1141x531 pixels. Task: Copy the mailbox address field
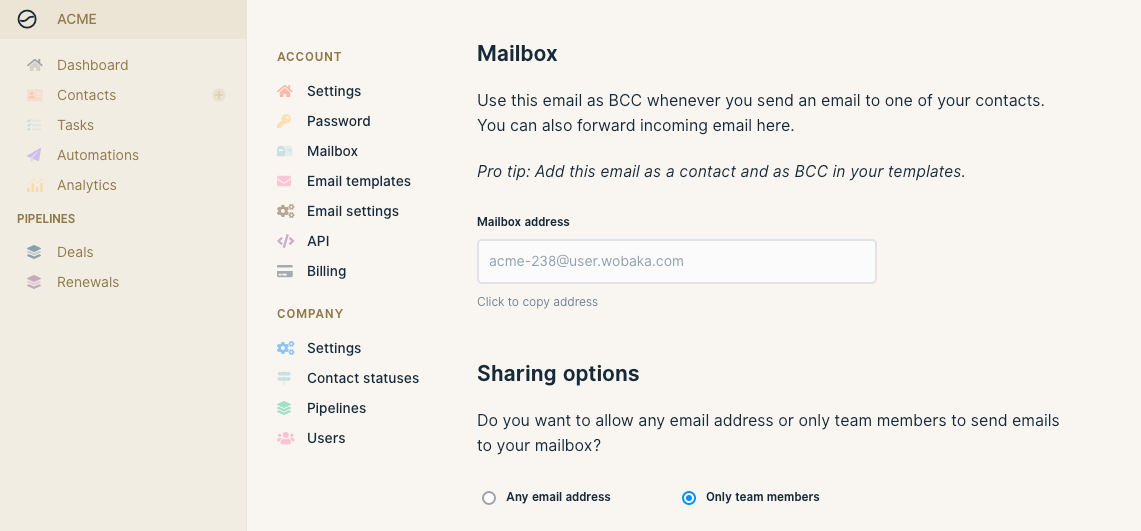coord(677,261)
